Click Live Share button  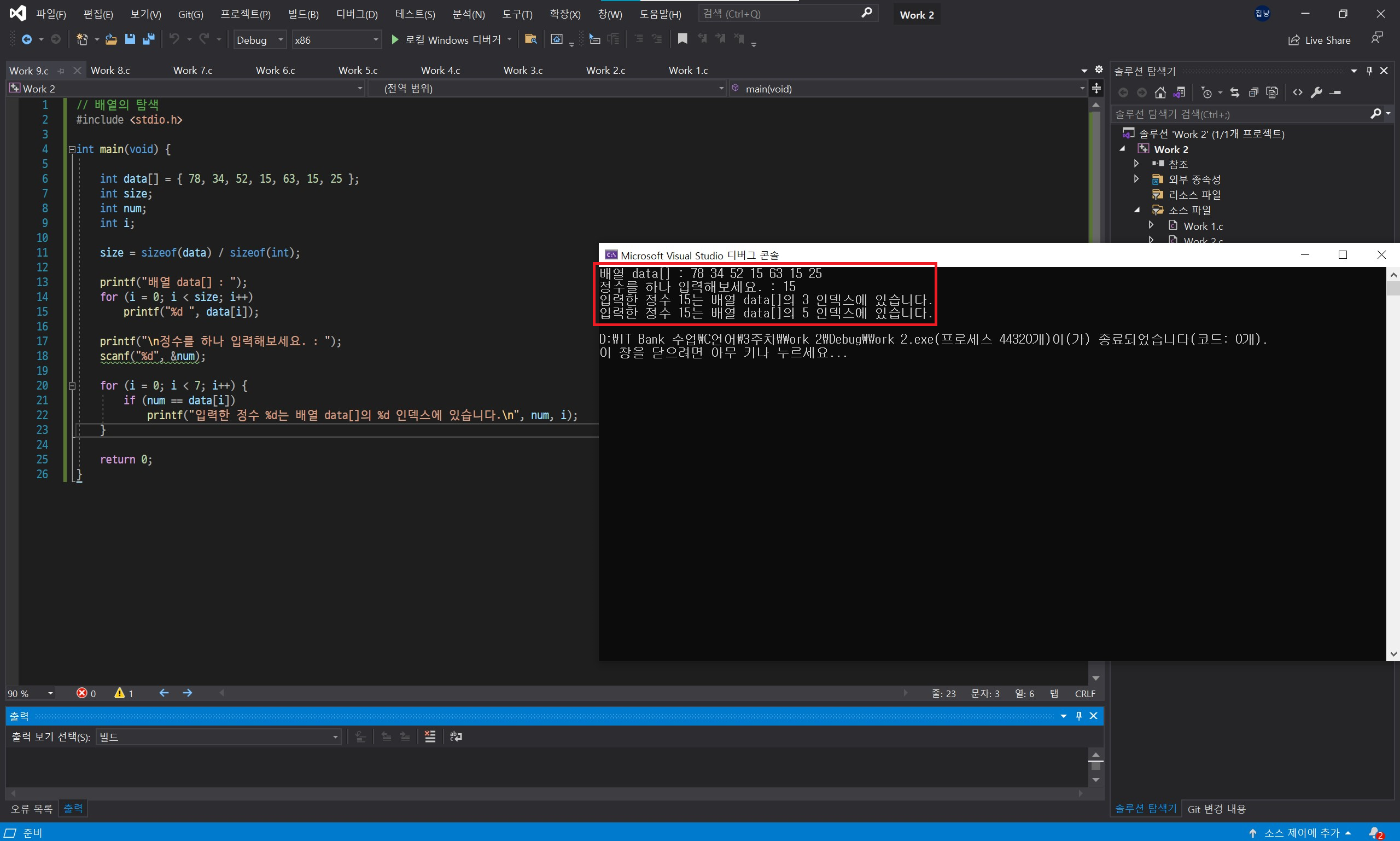1319,40
